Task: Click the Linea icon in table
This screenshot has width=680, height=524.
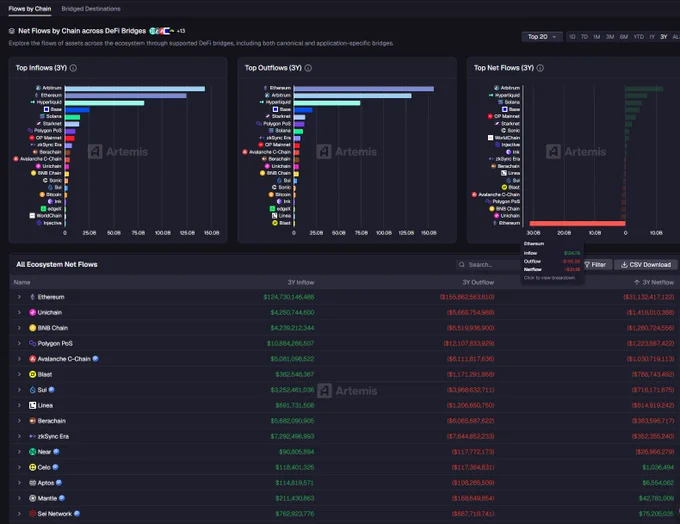Action: (33, 405)
